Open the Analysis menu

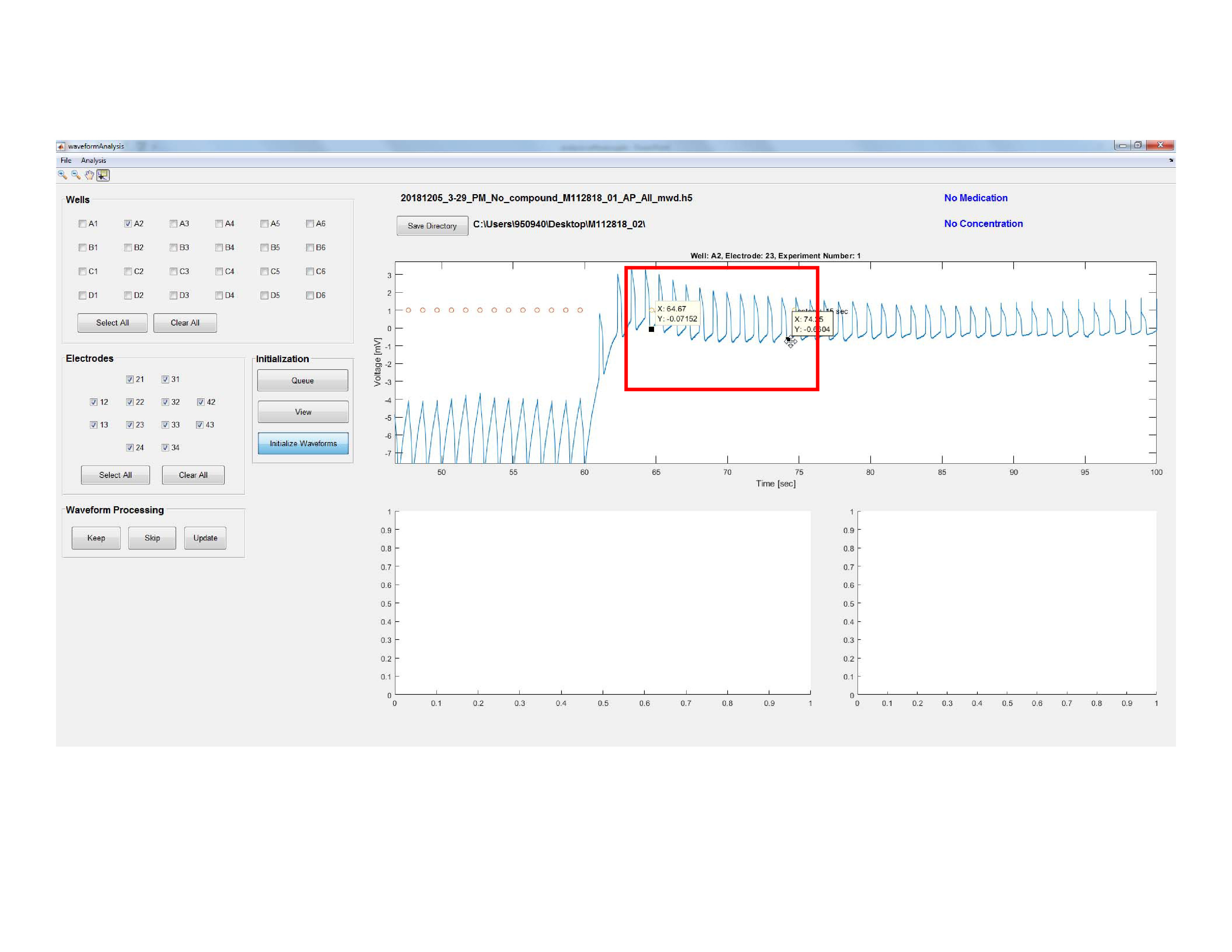point(93,161)
